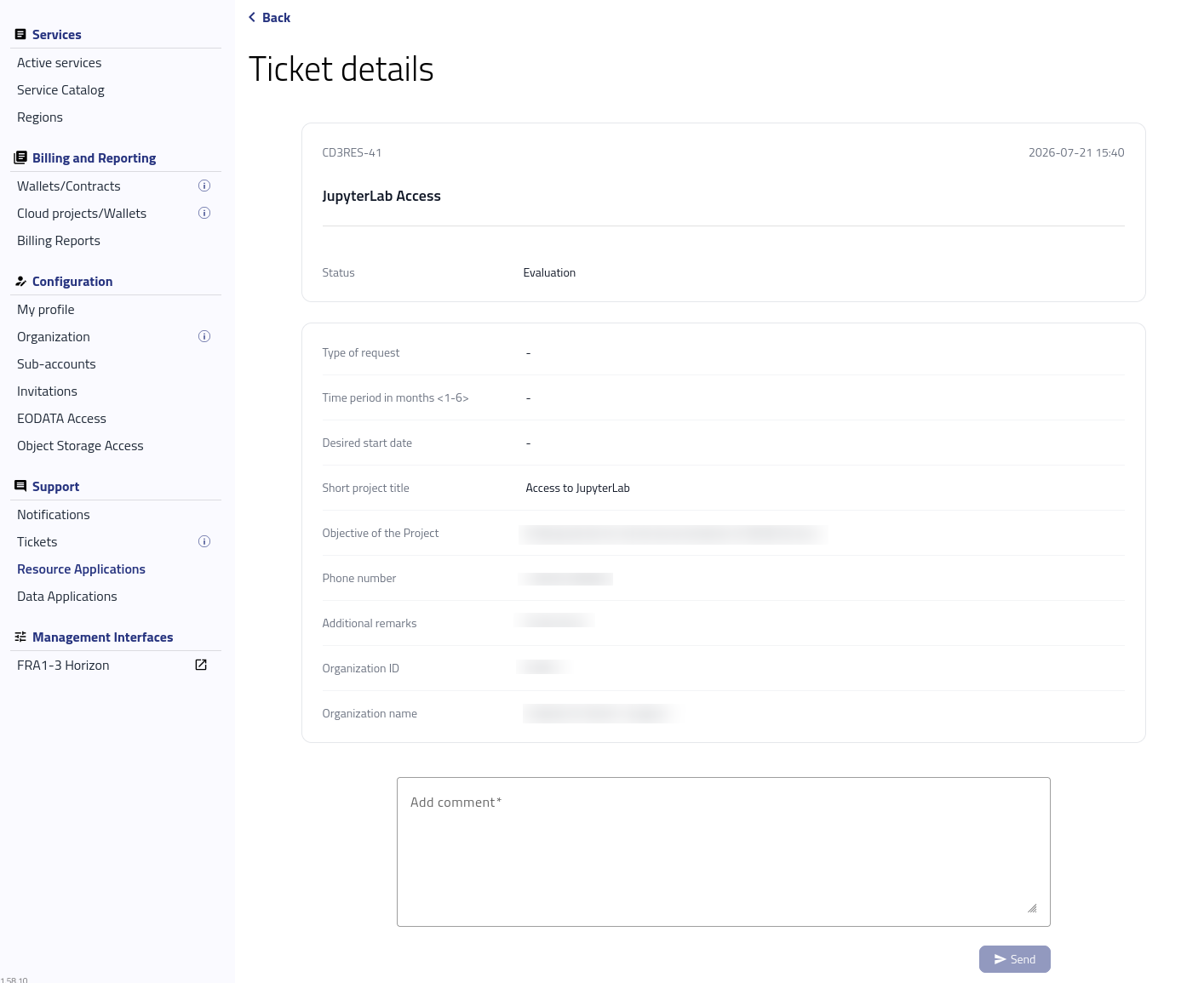Open Wallets/Contracts page

click(x=69, y=186)
